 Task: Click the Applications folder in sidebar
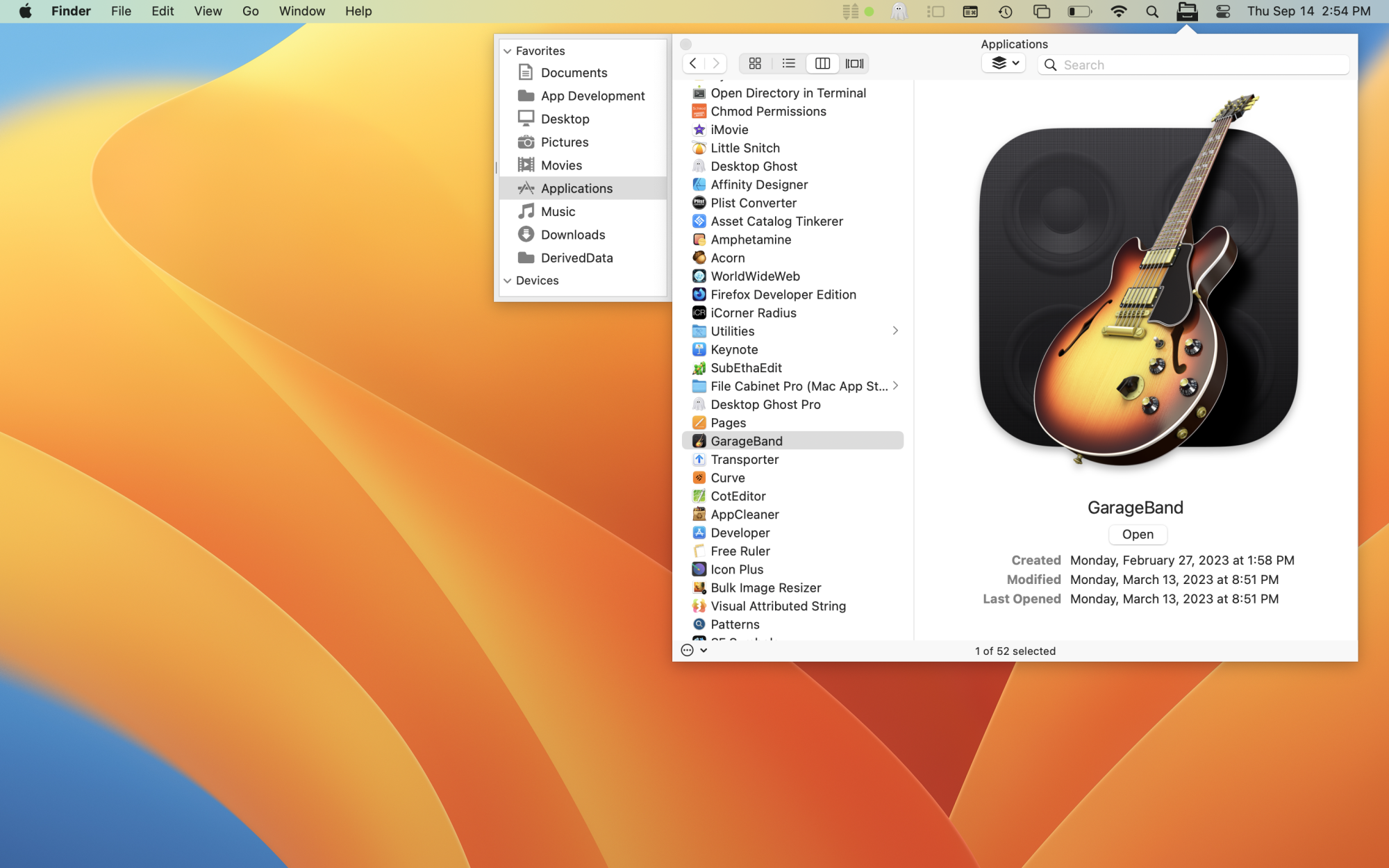pyautogui.click(x=577, y=188)
